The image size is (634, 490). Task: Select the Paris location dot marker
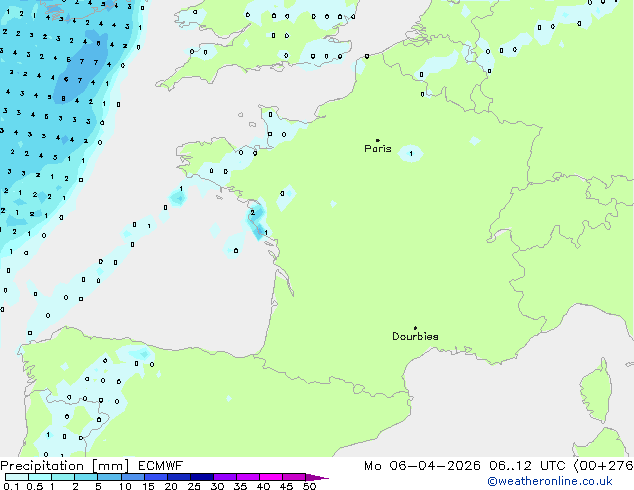click(378, 140)
